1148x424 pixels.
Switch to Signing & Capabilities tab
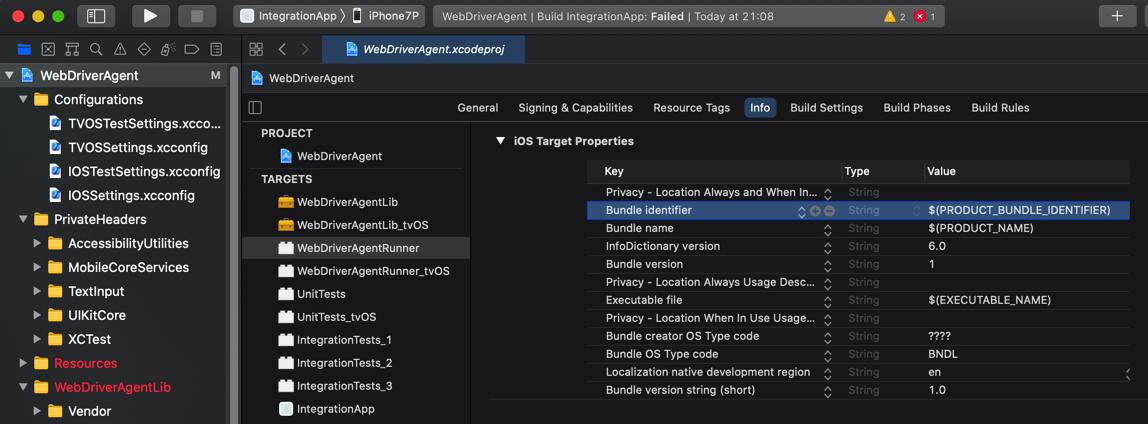pos(575,108)
